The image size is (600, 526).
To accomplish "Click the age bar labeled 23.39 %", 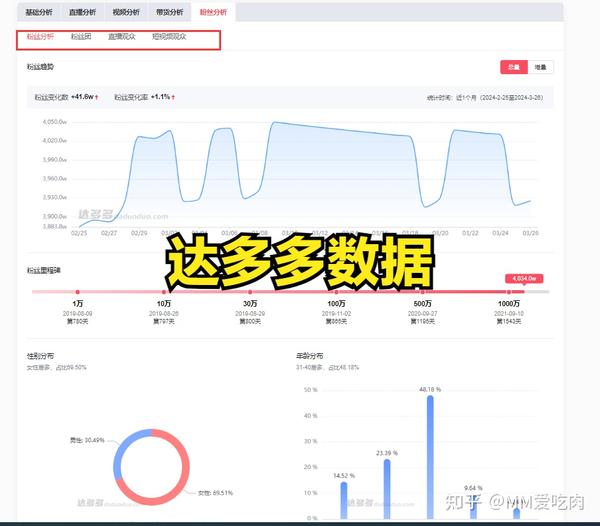I will point(387,489).
